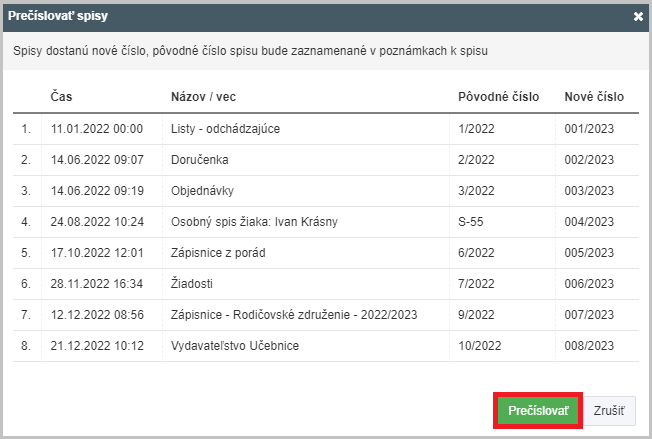
Task: Click the original number S-55 cell
Action: tap(470, 222)
